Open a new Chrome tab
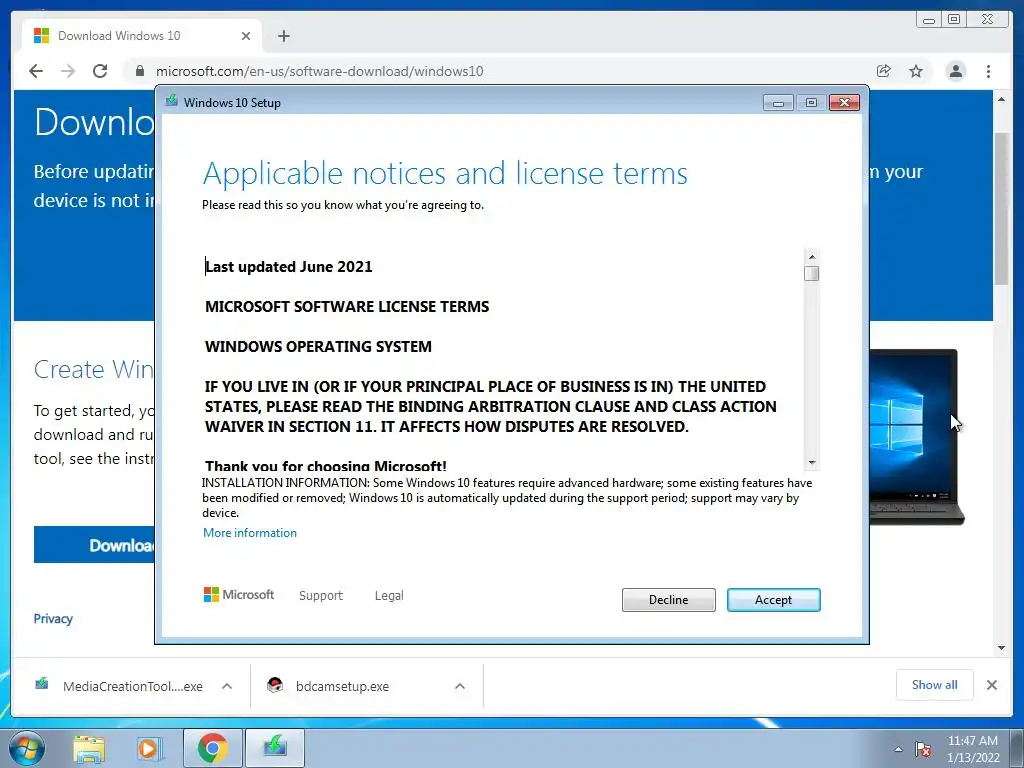The width and height of the screenshot is (1024, 768). [x=283, y=36]
